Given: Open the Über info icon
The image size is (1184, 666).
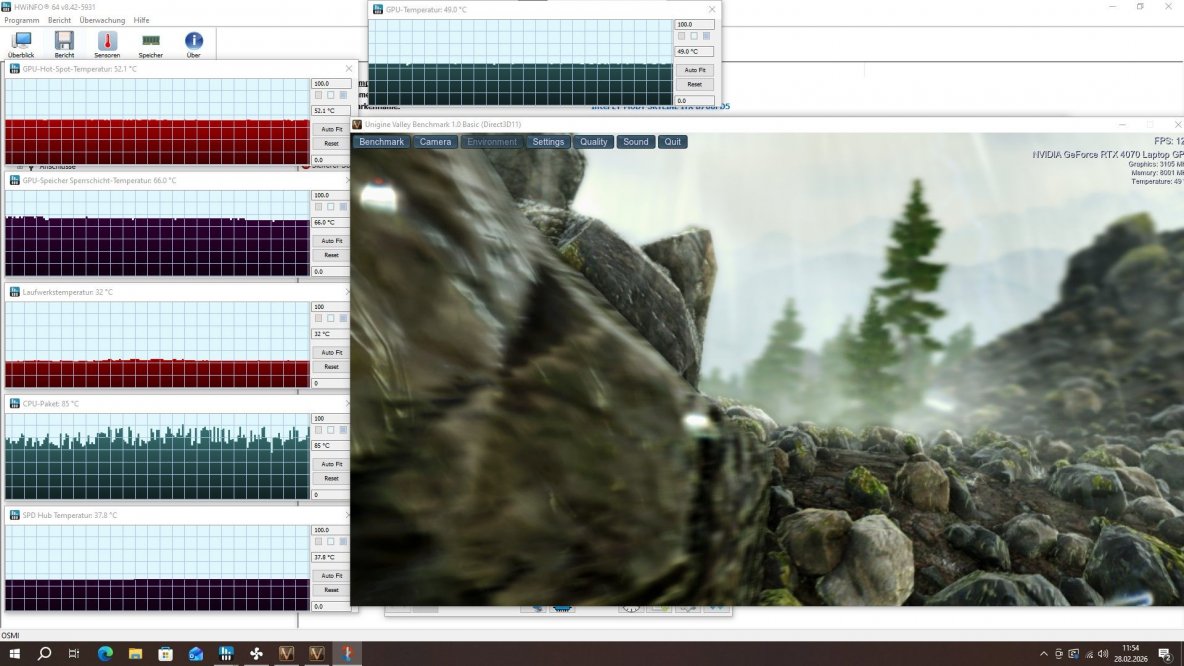Looking at the screenshot, I should coord(193,44).
